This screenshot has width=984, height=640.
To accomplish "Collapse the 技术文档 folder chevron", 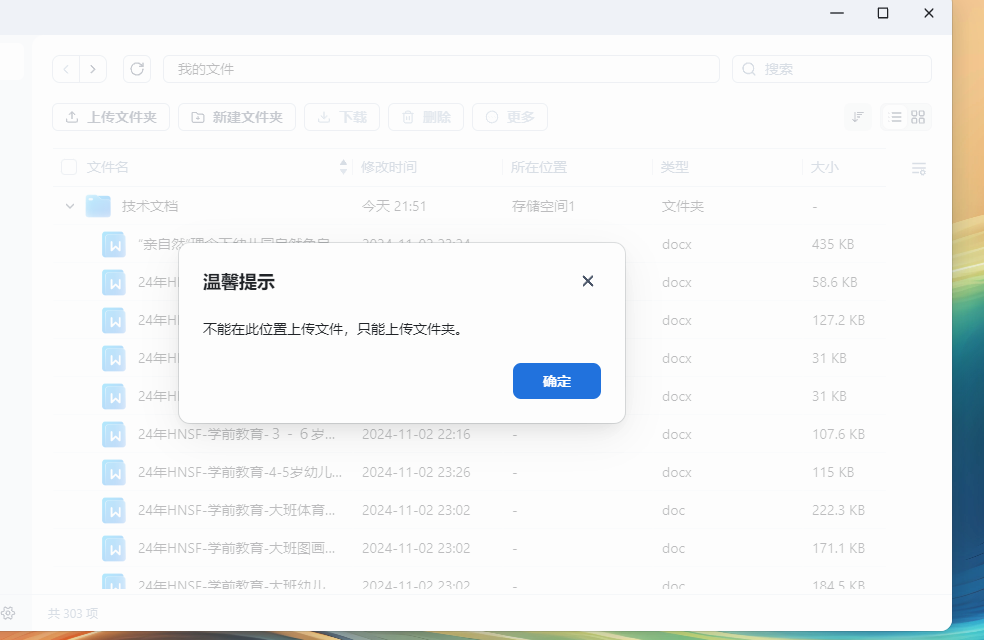I will coord(70,207).
